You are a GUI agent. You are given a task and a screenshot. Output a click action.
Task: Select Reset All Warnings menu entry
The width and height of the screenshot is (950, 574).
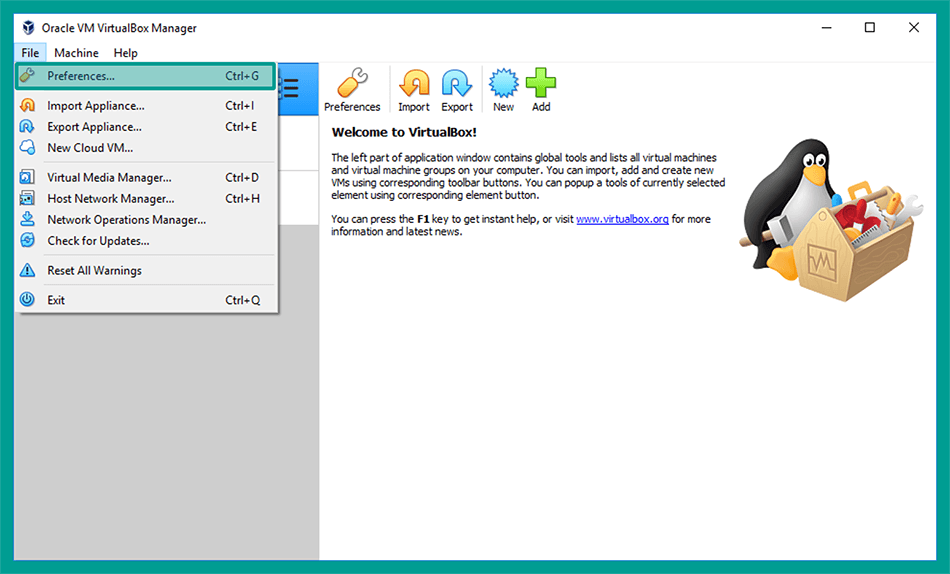(145, 270)
